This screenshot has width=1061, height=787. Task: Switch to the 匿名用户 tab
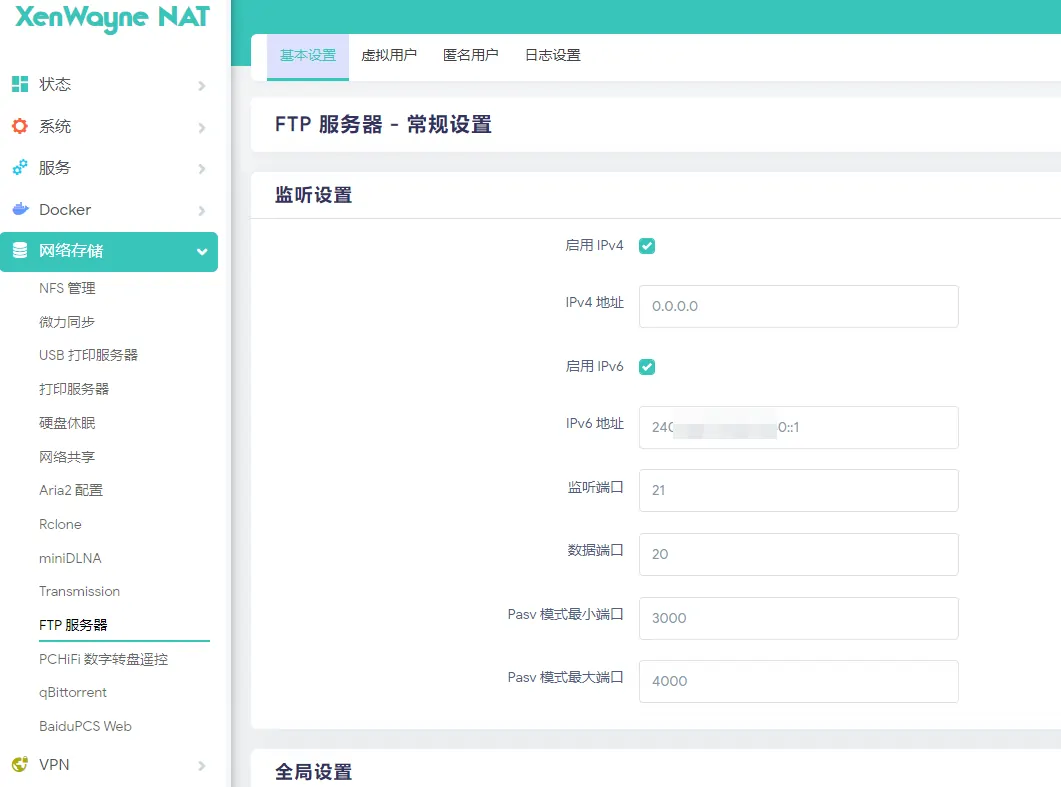(471, 56)
